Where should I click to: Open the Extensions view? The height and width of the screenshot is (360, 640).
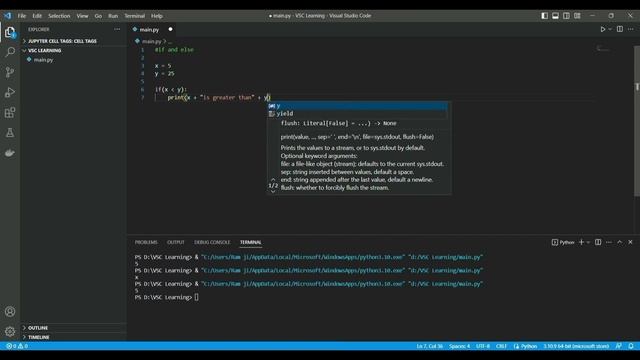tap(10, 112)
